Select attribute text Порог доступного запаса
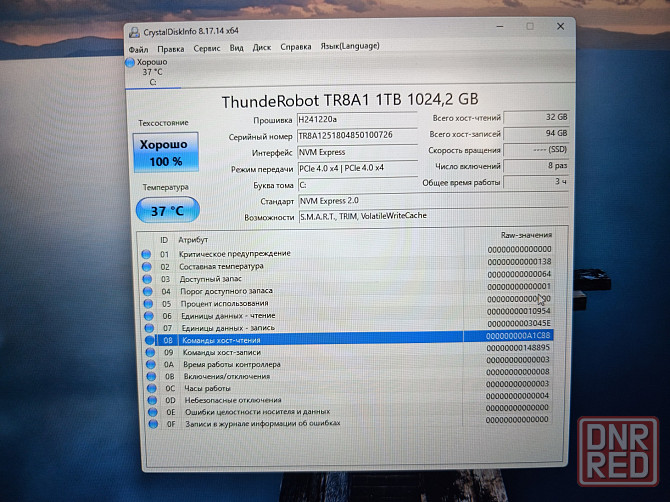The height and width of the screenshot is (502, 670). (x=226, y=291)
